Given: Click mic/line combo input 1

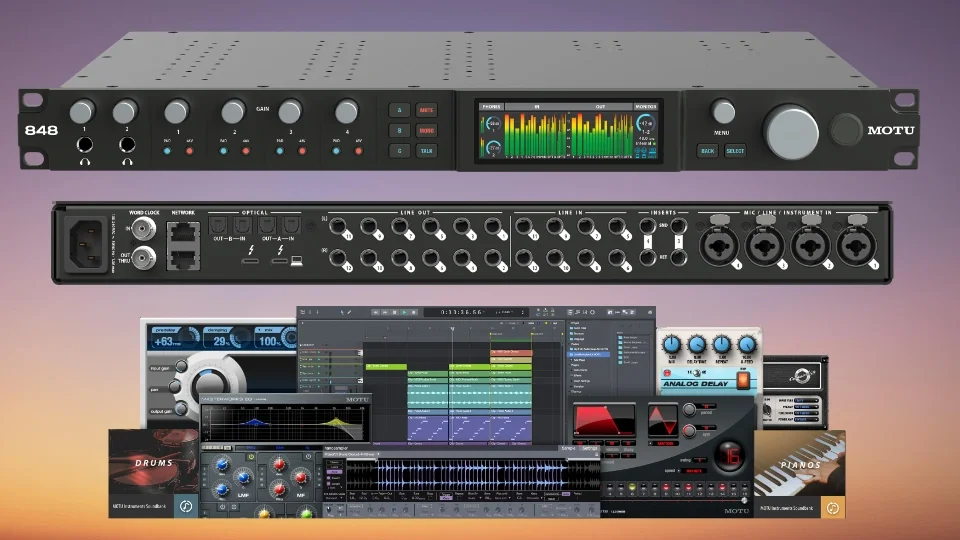Looking at the screenshot, I should [x=856, y=247].
